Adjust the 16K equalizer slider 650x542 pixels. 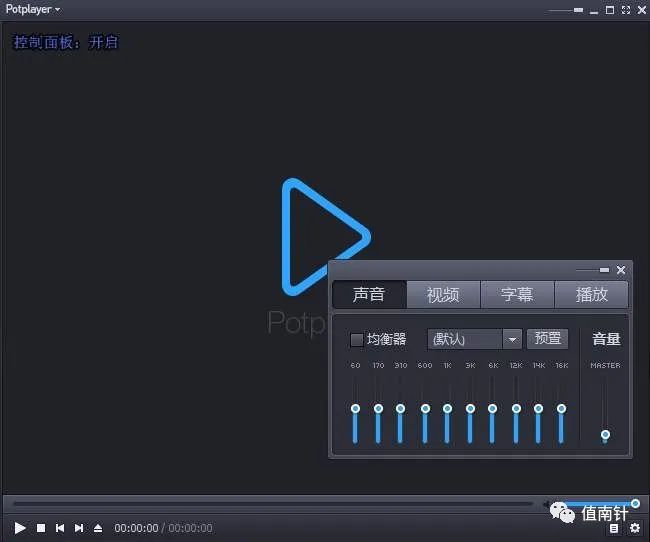point(561,409)
